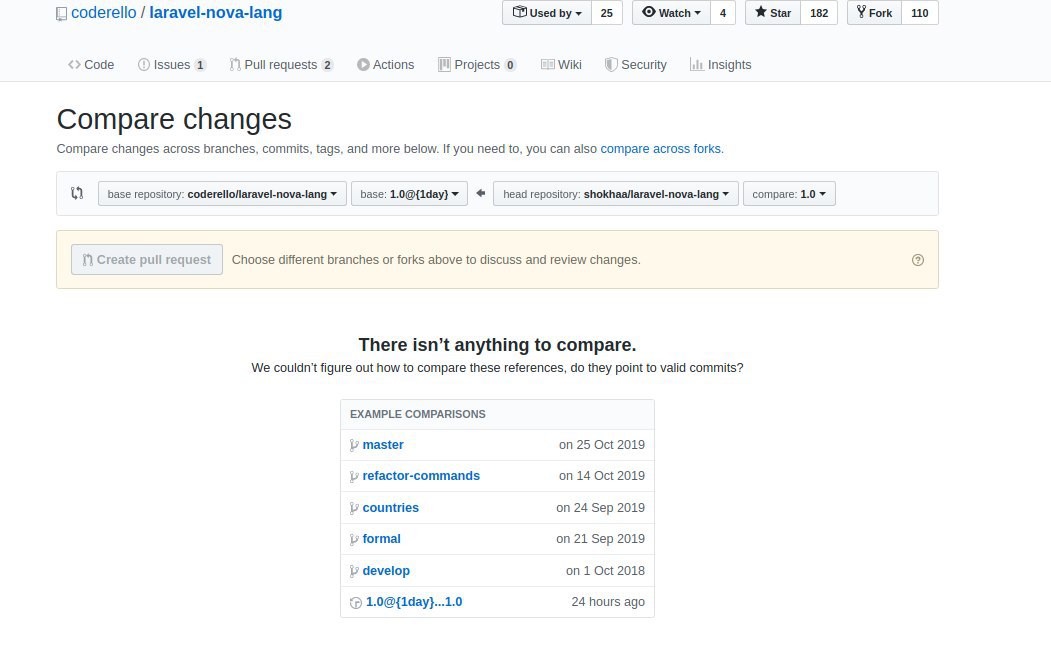
Task: Open the Watch dropdown button
Action: click(671, 13)
